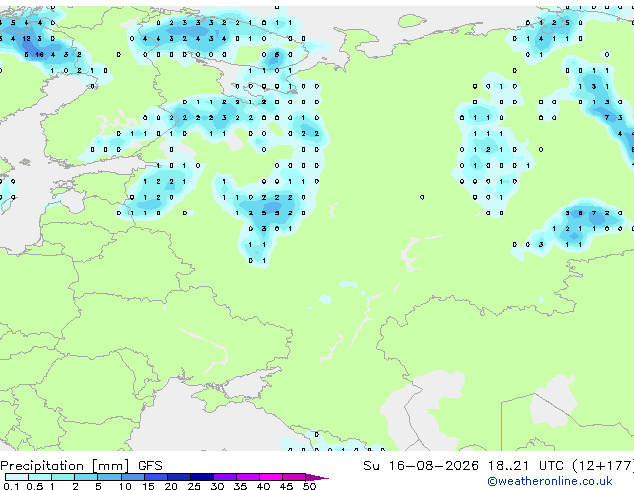Click the 35–40 mm violet legend swatch
Image resolution: width=634 pixels, height=490 pixels.
(x=247, y=477)
